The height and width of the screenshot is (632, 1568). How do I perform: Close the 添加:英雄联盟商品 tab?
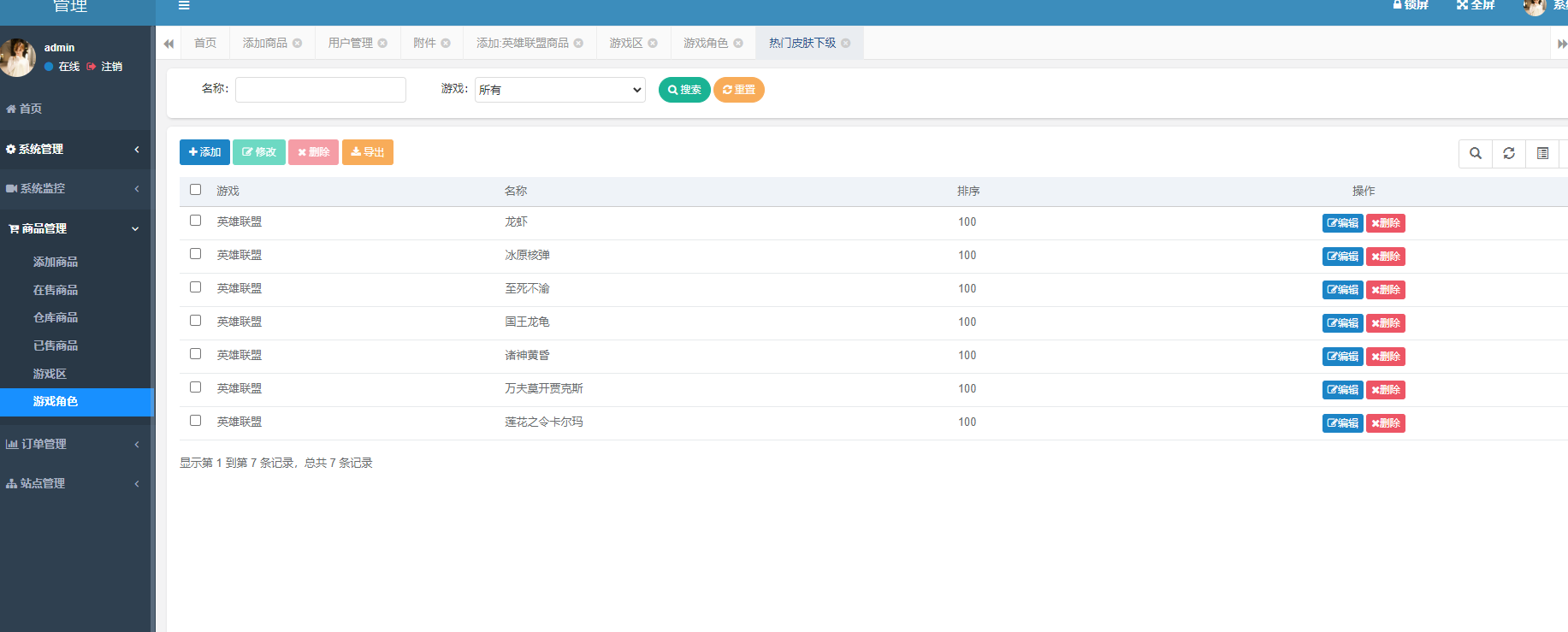pyautogui.click(x=578, y=43)
